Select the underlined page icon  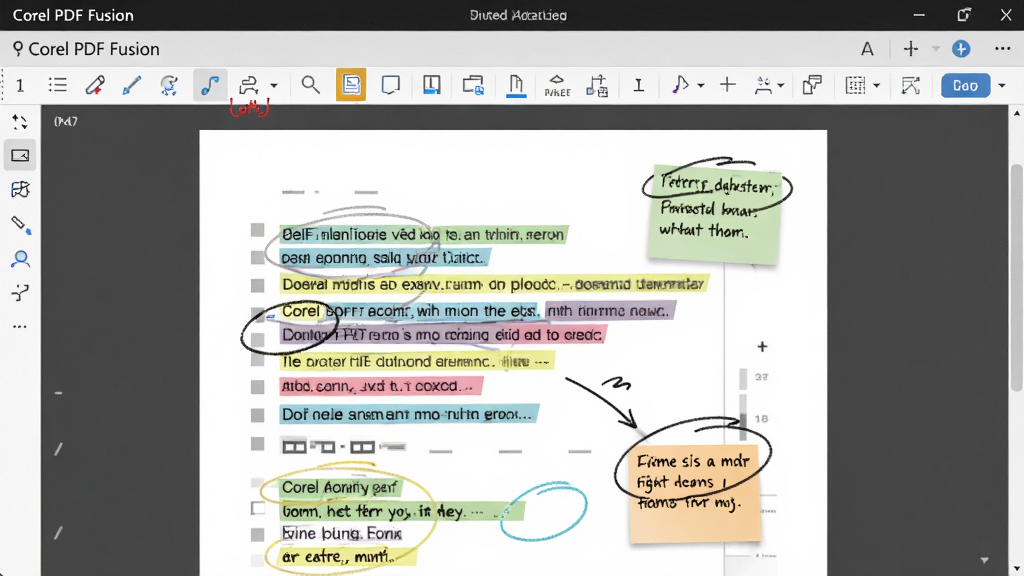pyautogui.click(x=516, y=86)
